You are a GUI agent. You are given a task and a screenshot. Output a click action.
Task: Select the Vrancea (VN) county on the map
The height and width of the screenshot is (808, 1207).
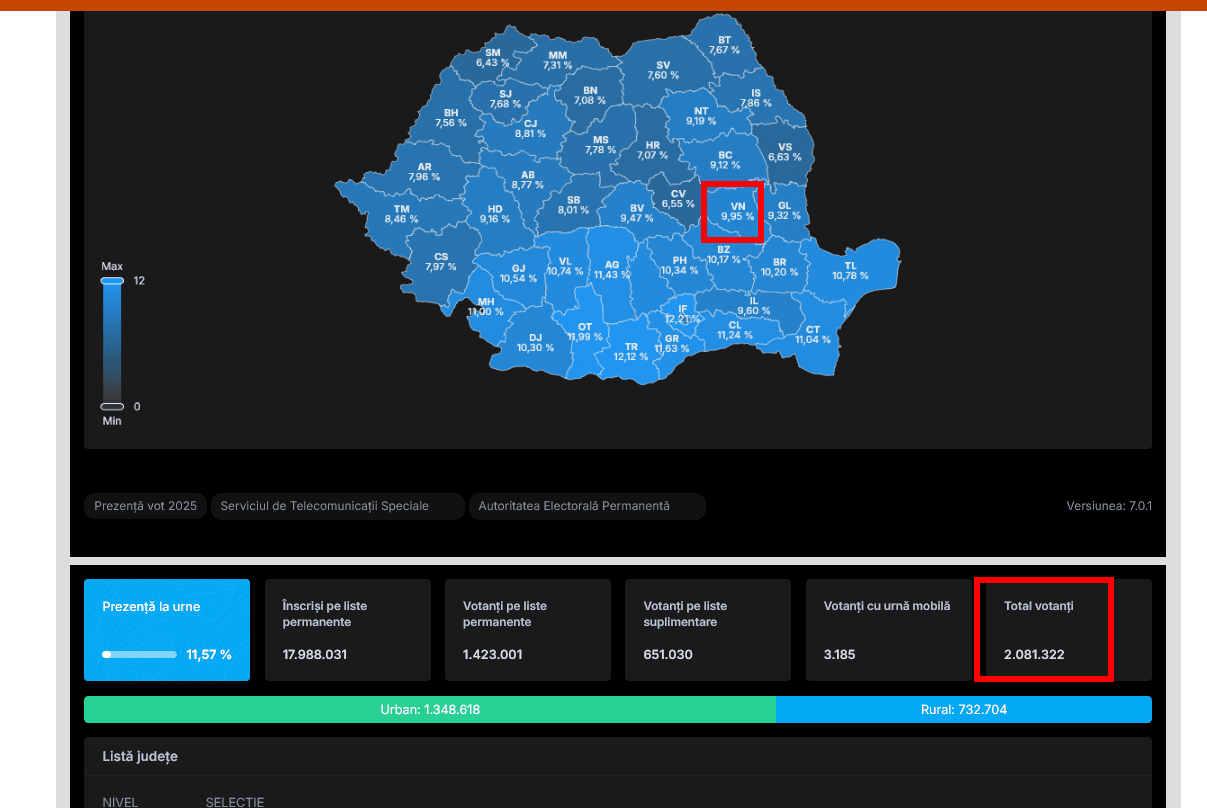737,210
